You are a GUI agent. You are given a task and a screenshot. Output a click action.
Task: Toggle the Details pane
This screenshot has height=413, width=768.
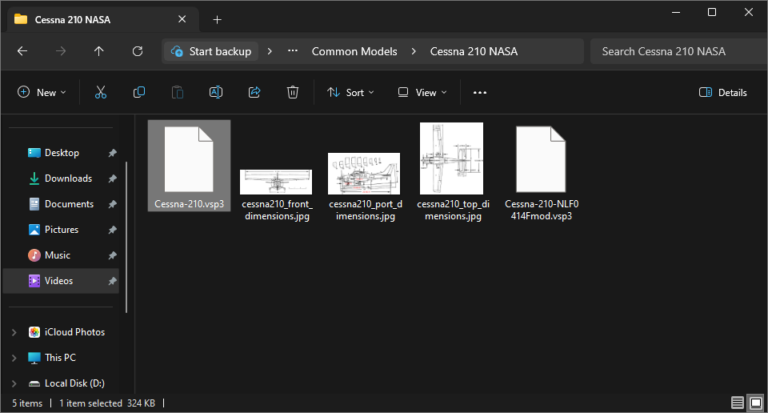pos(723,92)
